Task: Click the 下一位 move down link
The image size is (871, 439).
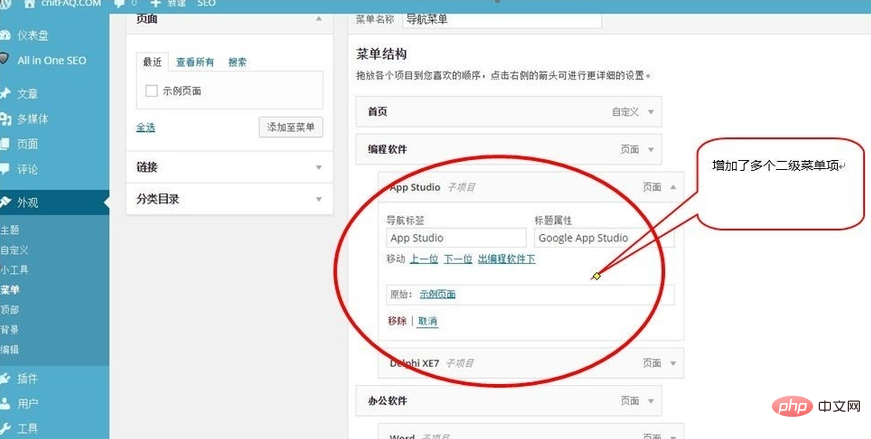Action: click(x=458, y=259)
